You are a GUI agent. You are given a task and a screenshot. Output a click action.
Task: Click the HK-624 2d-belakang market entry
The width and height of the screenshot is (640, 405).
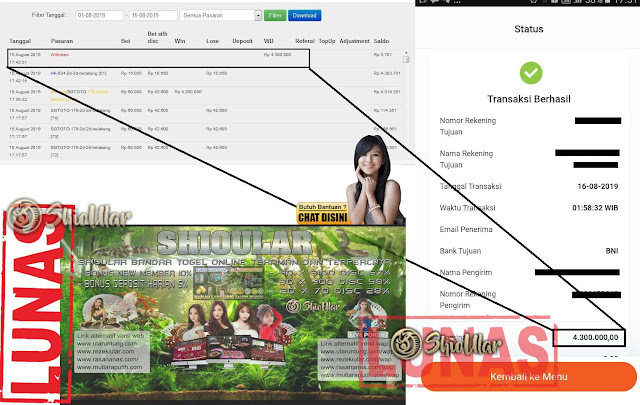[78, 73]
